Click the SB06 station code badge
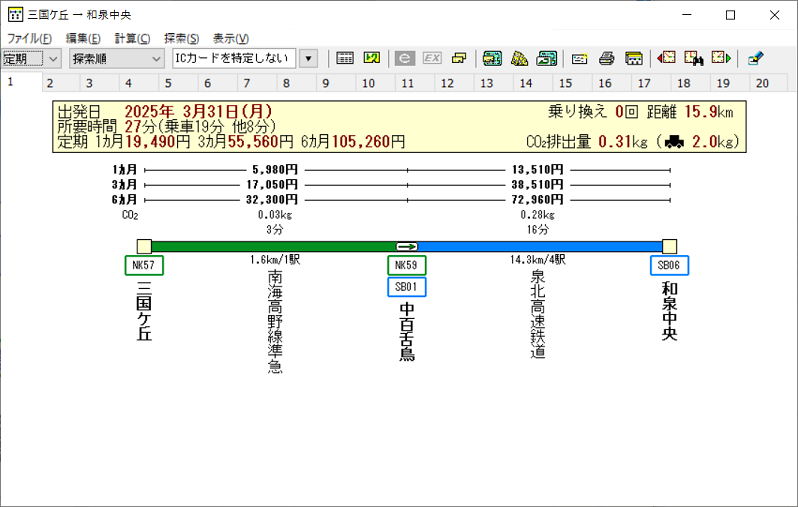This screenshot has height=507, width=798. (x=669, y=265)
